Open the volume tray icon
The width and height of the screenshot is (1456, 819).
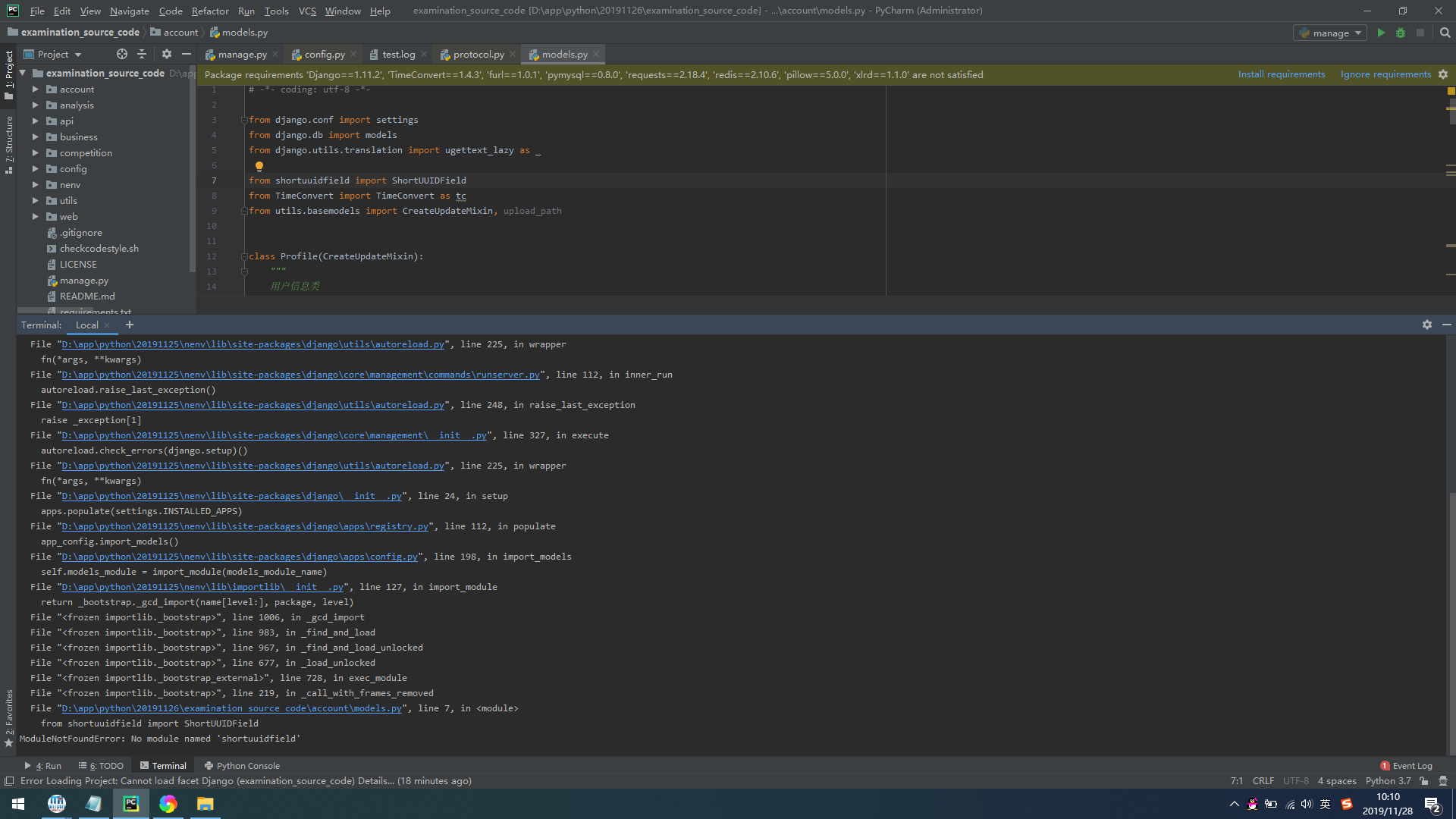[1307, 804]
